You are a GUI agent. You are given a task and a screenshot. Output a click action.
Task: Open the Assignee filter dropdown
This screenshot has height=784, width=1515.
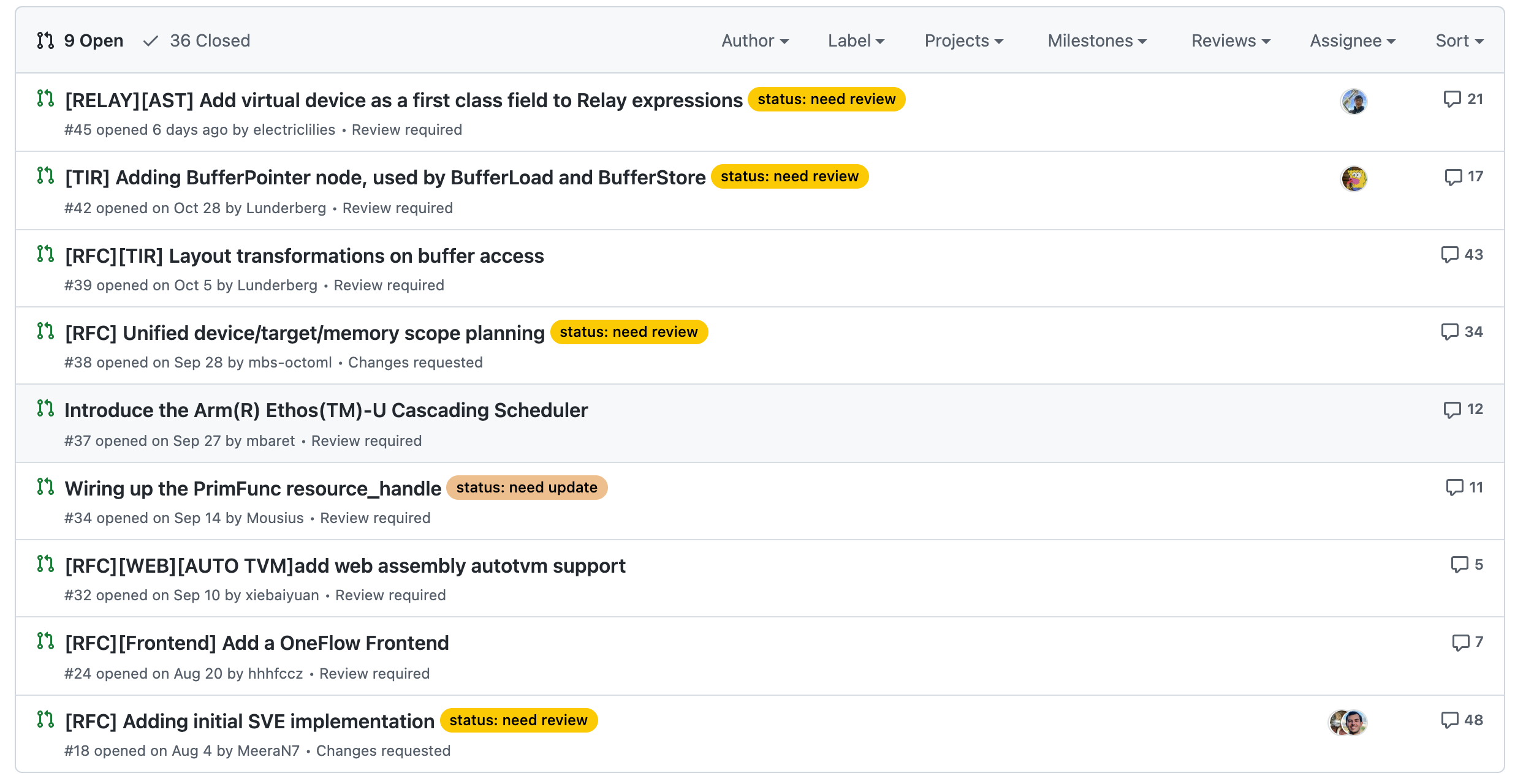point(1352,41)
